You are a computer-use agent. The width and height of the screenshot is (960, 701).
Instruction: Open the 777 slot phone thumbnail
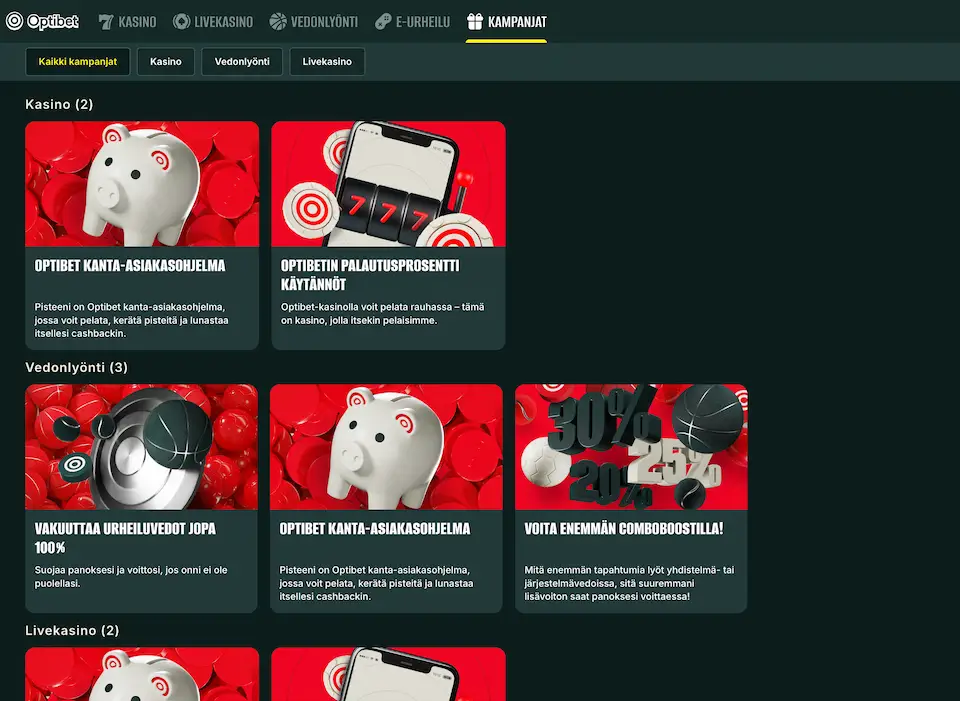coord(388,184)
